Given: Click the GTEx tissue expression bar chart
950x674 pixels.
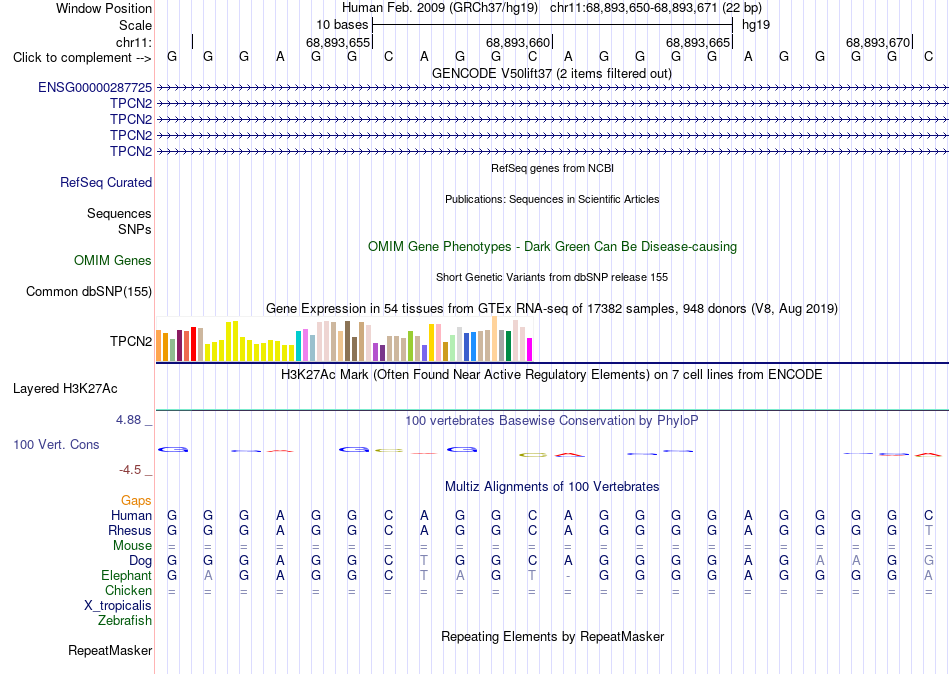Looking at the screenshot, I should coord(344,339).
